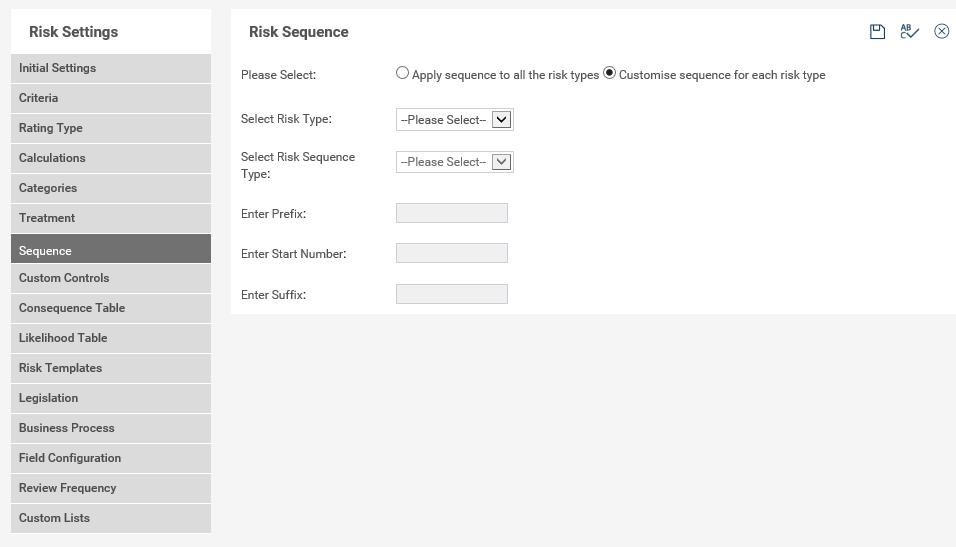Go to the Criteria settings section
This screenshot has width=956, height=547.
pyautogui.click(x=111, y=98)
